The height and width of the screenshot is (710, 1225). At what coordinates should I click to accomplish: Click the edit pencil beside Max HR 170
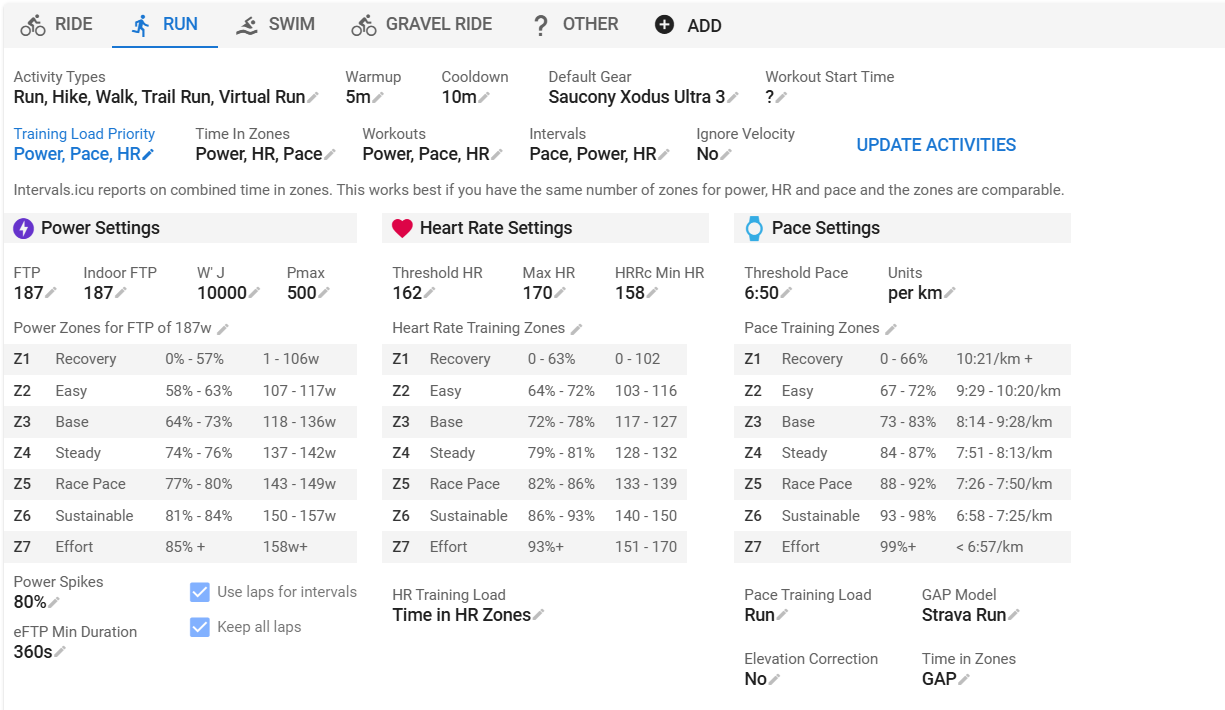coord(560,293)
